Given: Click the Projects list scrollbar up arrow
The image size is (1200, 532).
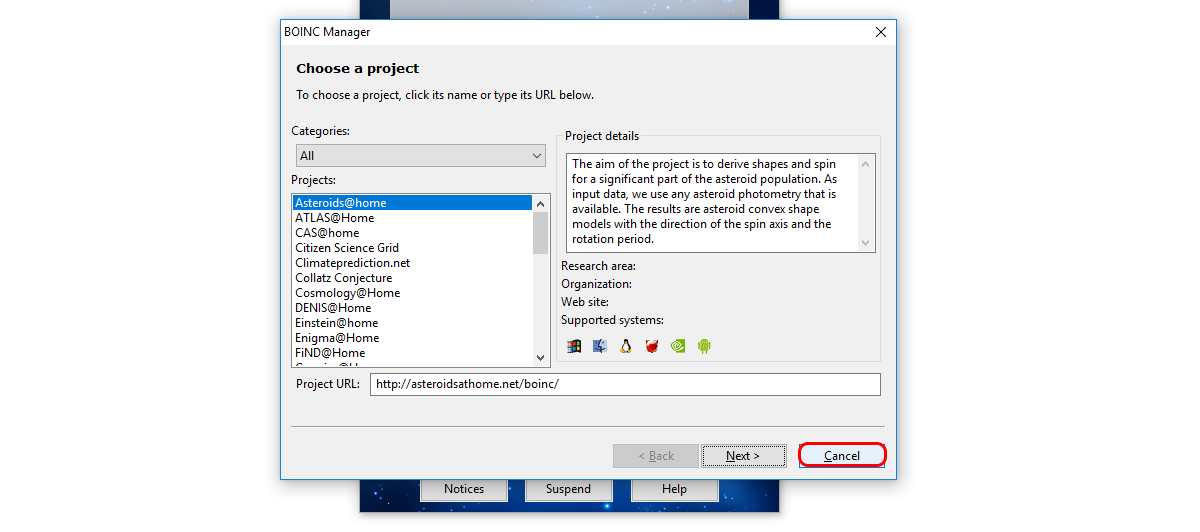Looking at the screenshot, I should (541, 203).
